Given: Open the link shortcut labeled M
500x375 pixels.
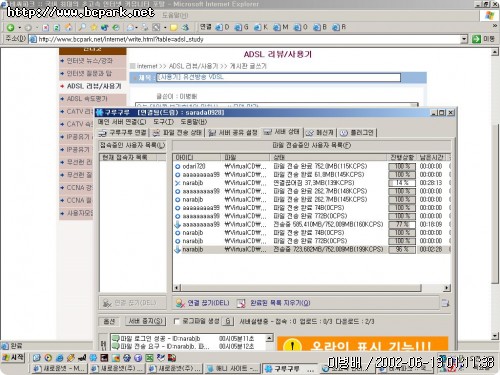Looking at the screenshot, I should (281, 27).
